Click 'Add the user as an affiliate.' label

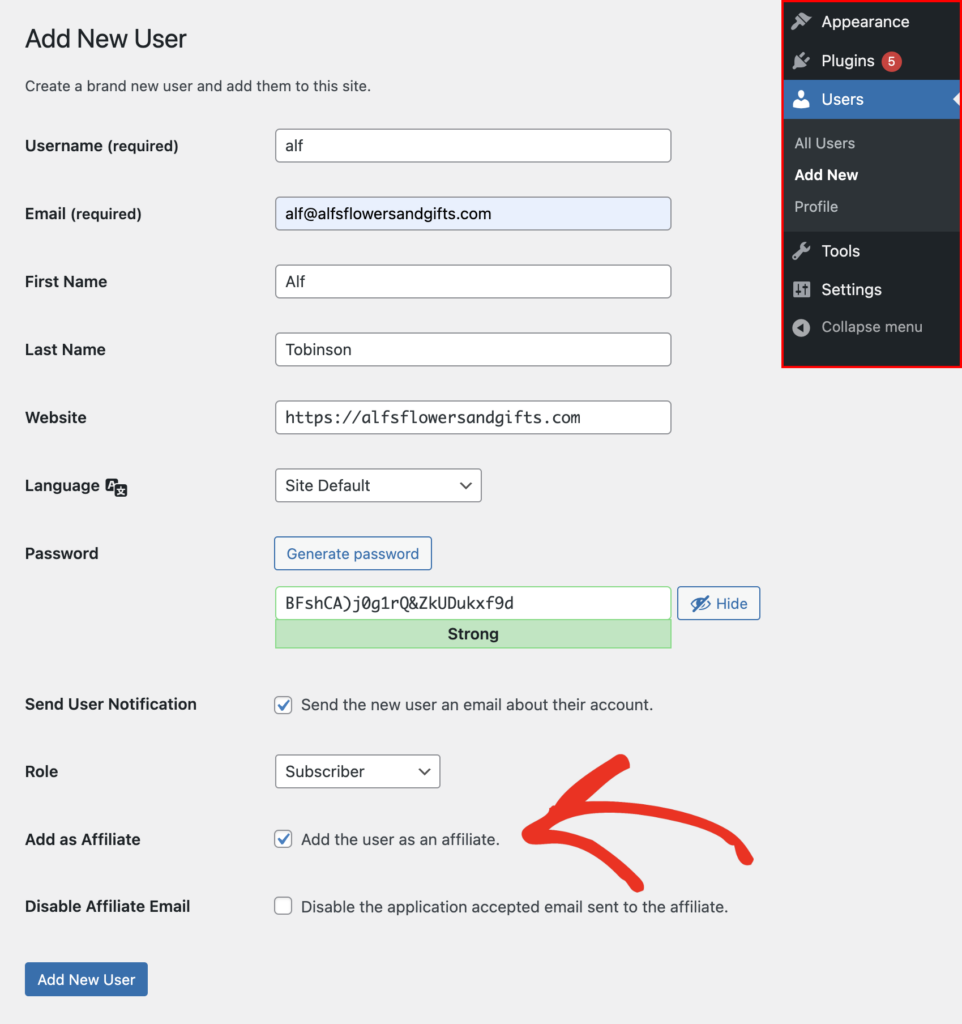[400, 839]
